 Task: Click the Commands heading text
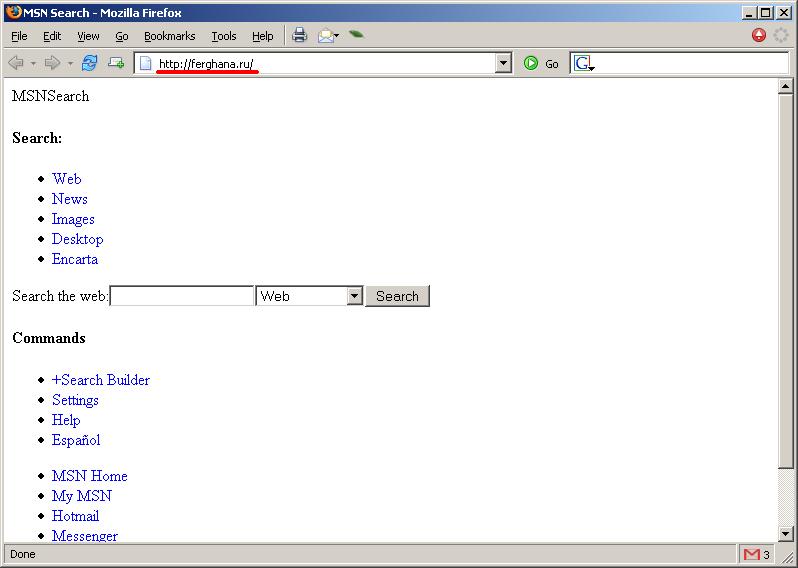(49, 338)
